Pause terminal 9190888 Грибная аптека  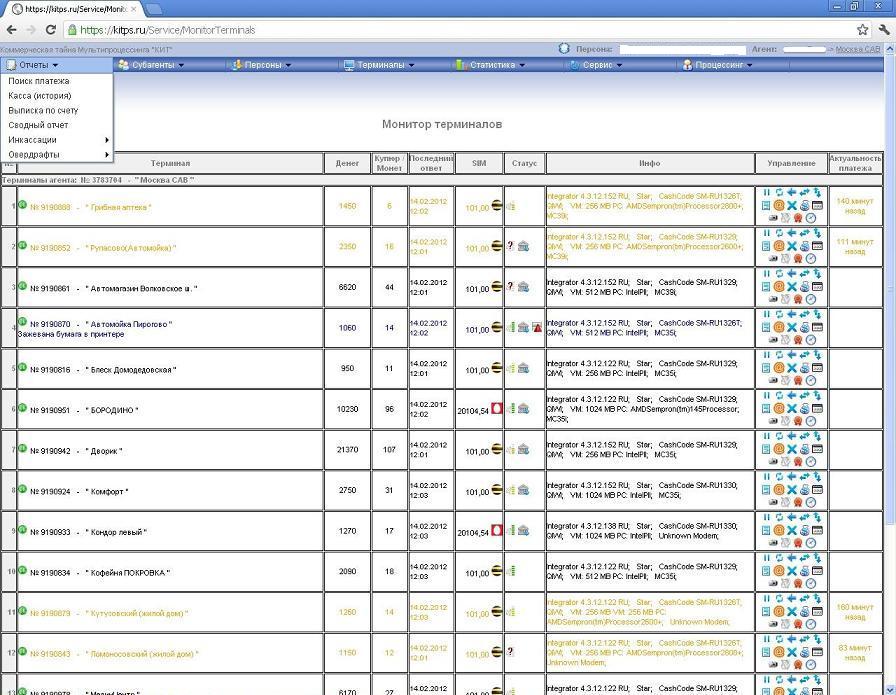coord(766,193)
